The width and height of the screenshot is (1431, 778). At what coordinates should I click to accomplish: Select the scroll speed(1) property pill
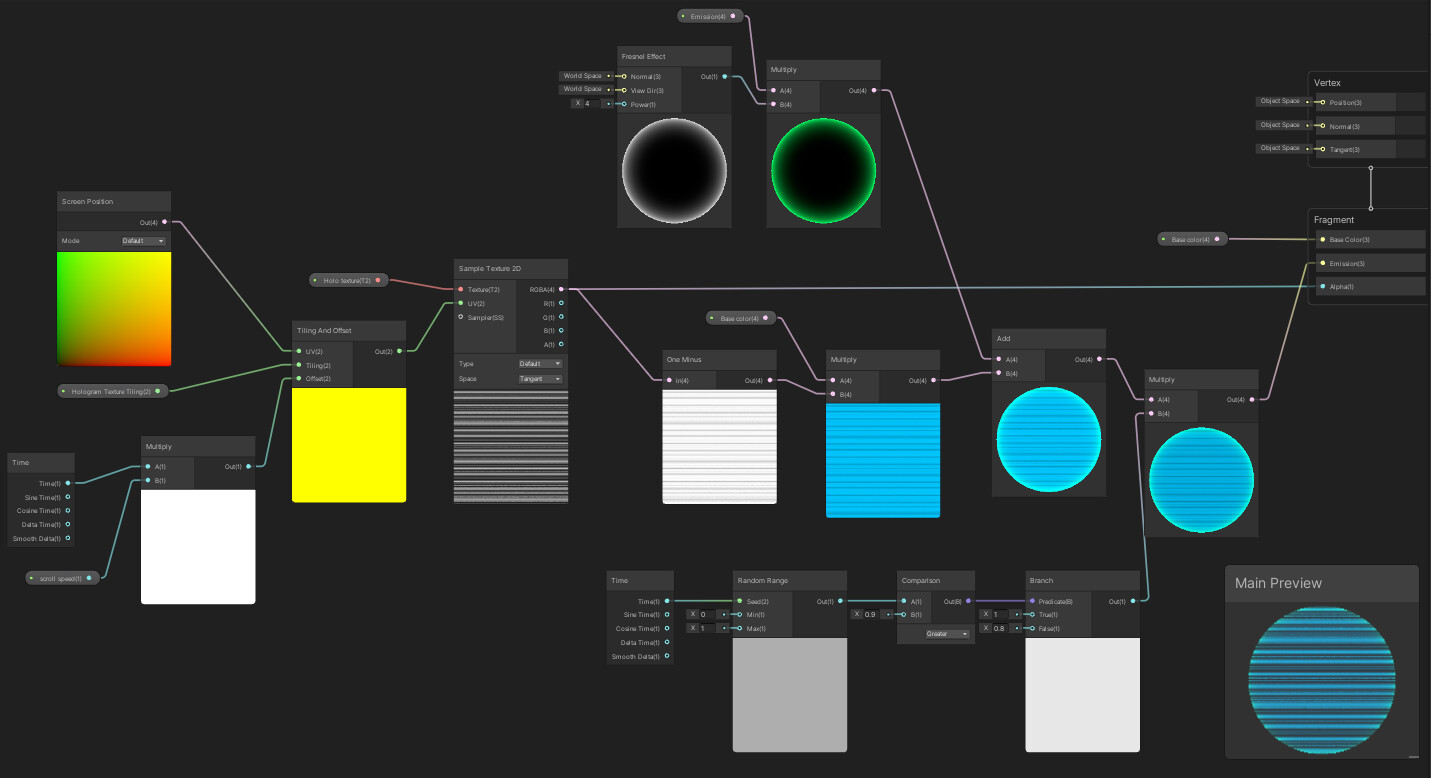[x=61, y=577]
